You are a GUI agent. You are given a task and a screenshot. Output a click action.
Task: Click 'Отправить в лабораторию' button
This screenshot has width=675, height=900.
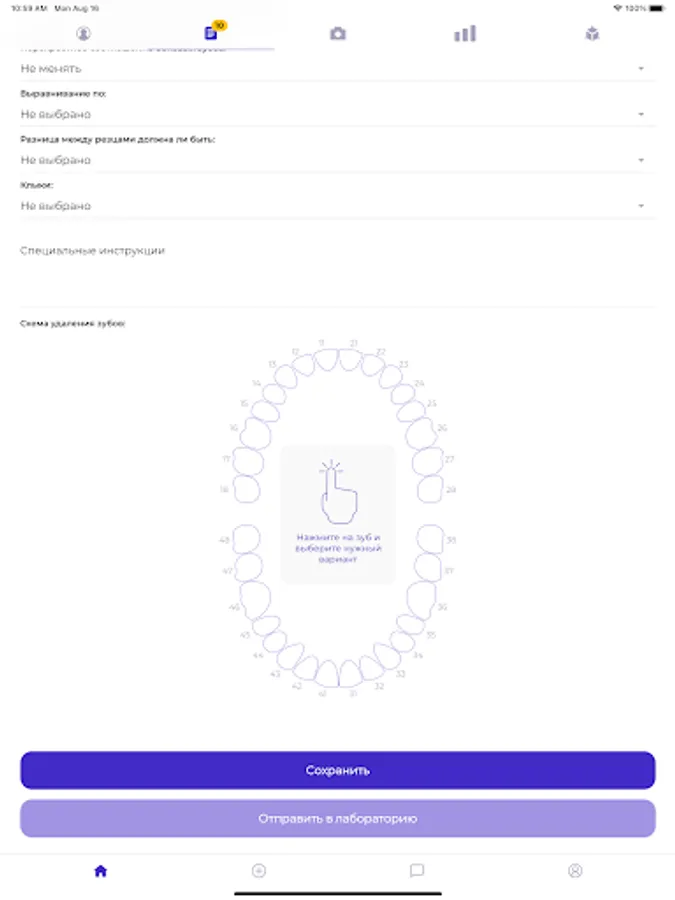click(337, 818)
